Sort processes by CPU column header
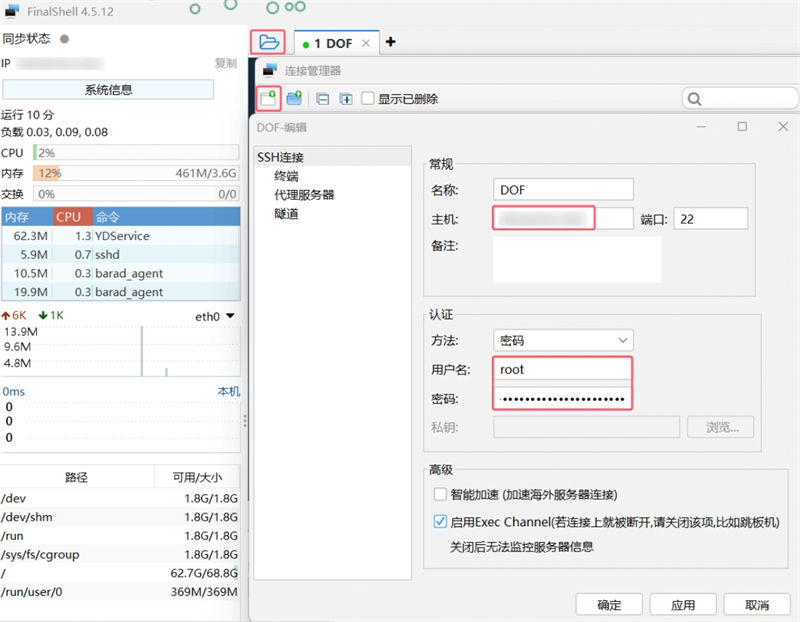The image size is (800, 622). 68,217
